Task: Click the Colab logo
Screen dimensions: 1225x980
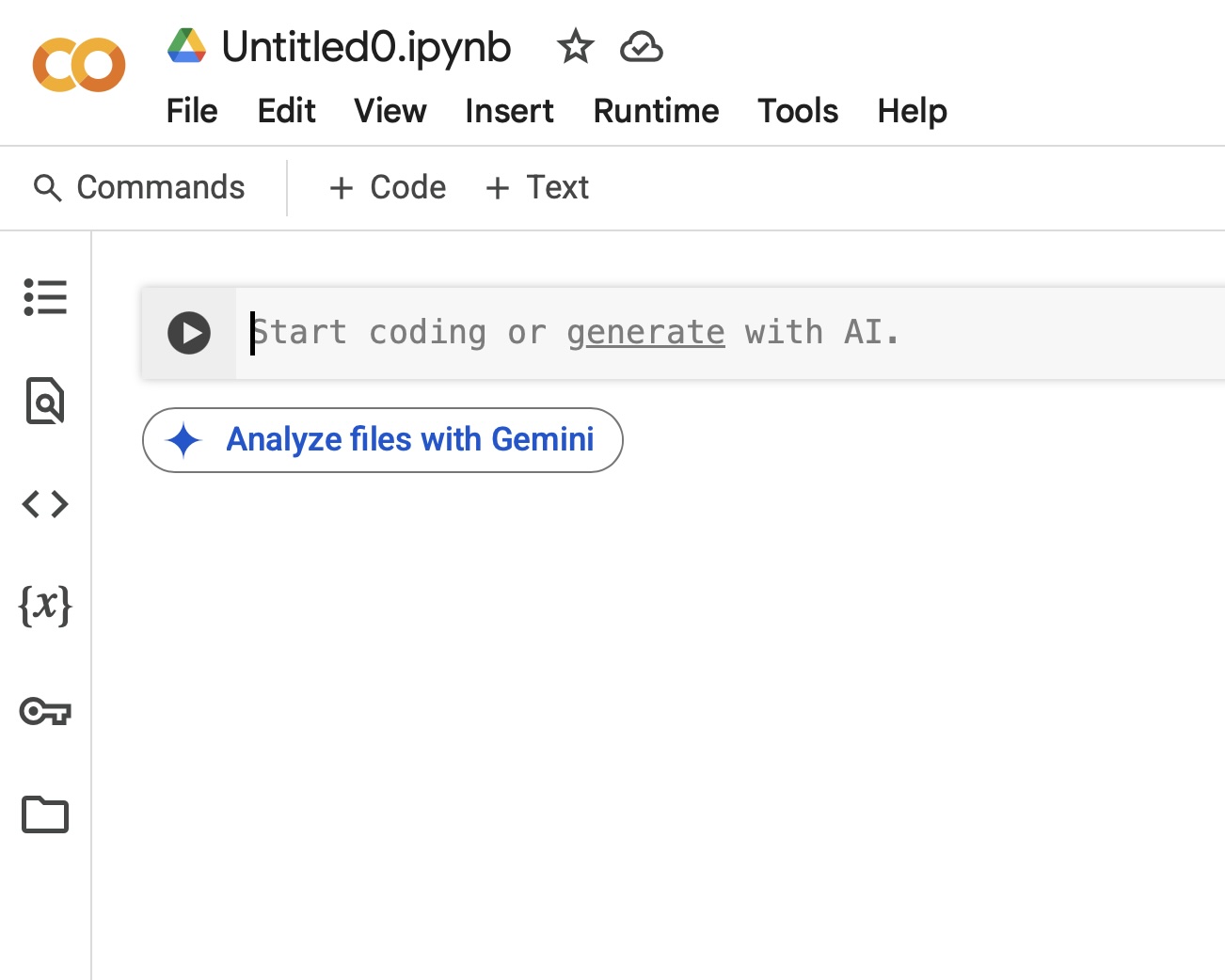Action: [79, 66]
